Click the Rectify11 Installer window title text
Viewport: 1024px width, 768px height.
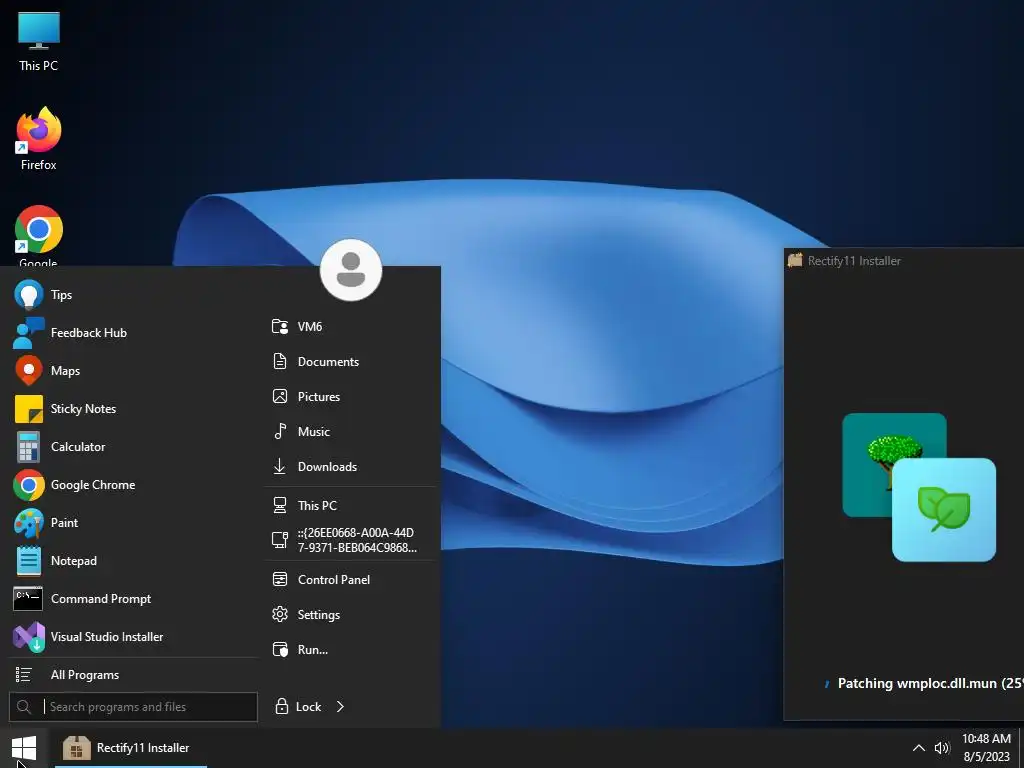pos(854,261)
